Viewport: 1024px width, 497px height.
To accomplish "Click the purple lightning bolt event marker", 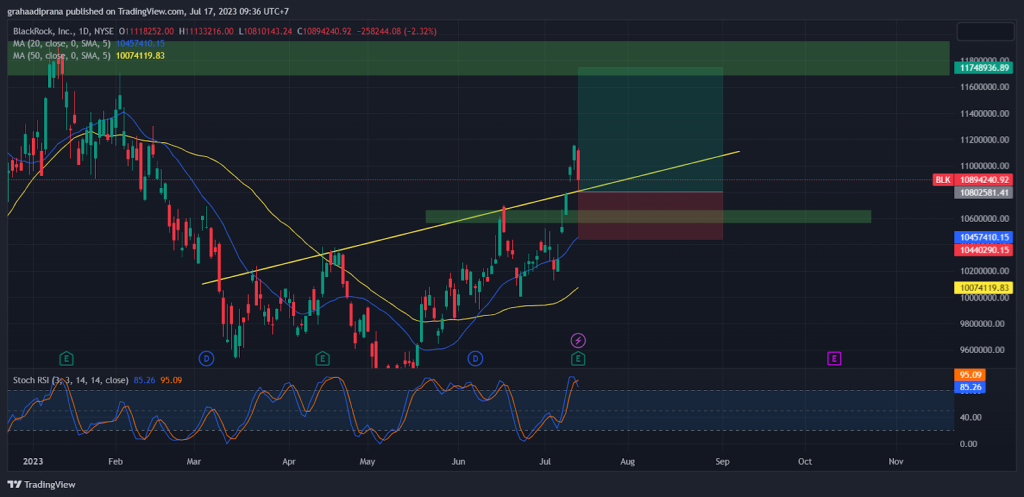I will [x=578, y=340].
